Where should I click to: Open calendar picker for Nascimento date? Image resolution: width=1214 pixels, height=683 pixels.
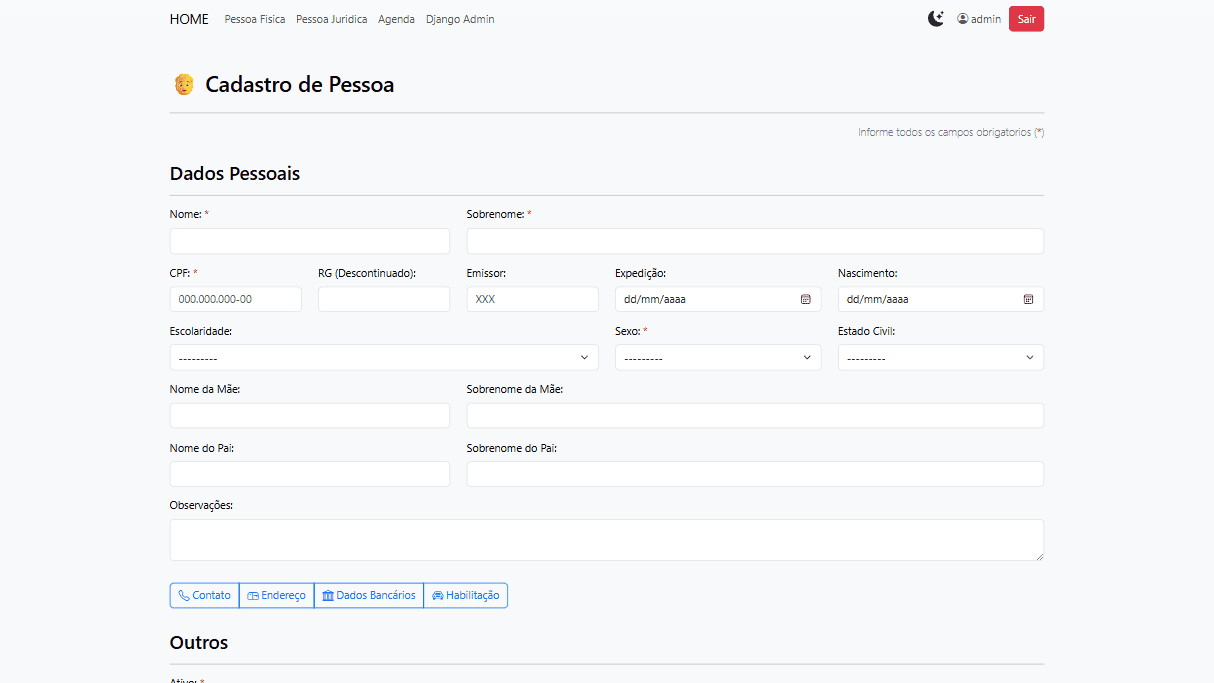1028,299
